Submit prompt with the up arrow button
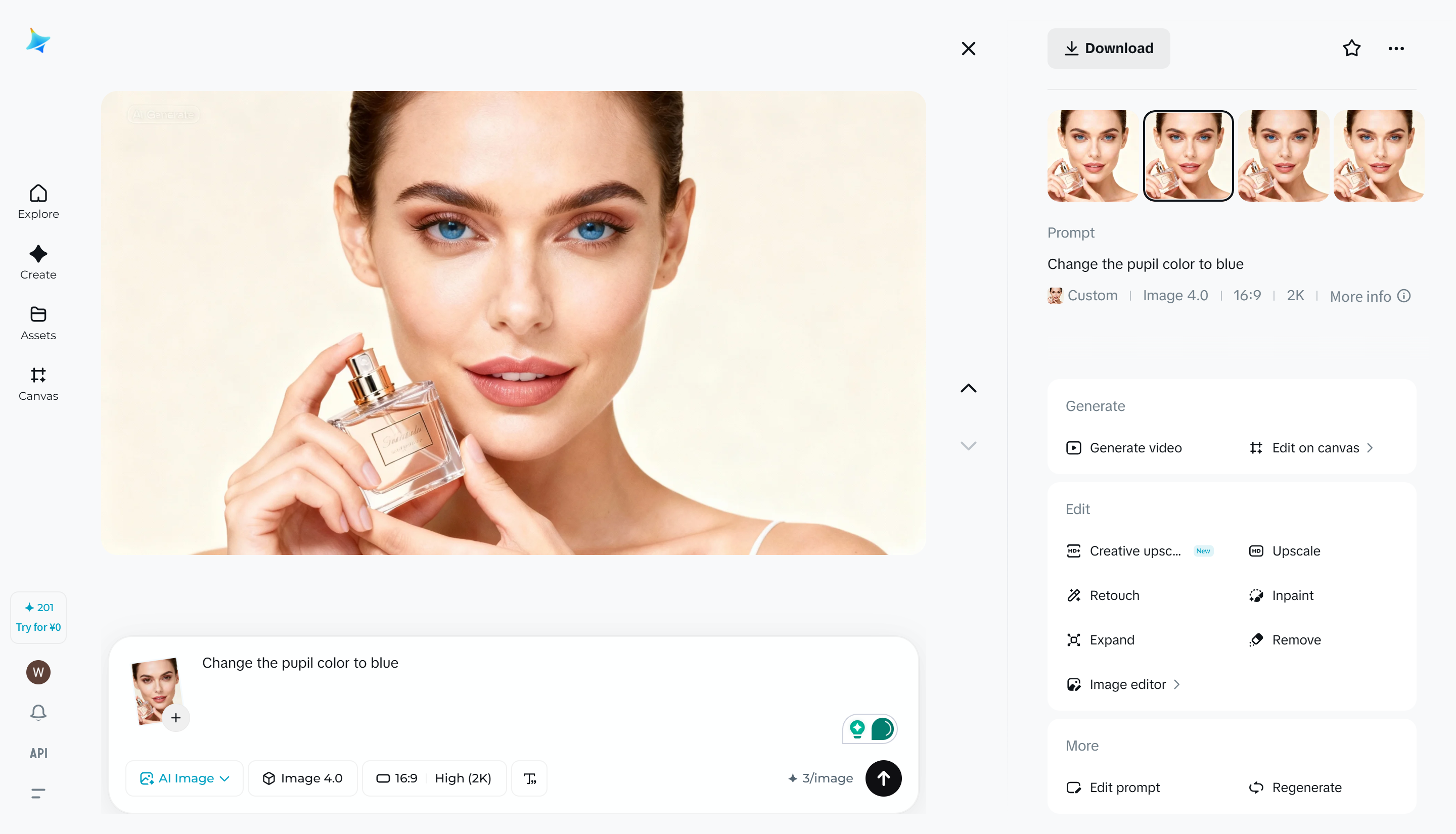1456x834 pixels. (x=883, y=778)
